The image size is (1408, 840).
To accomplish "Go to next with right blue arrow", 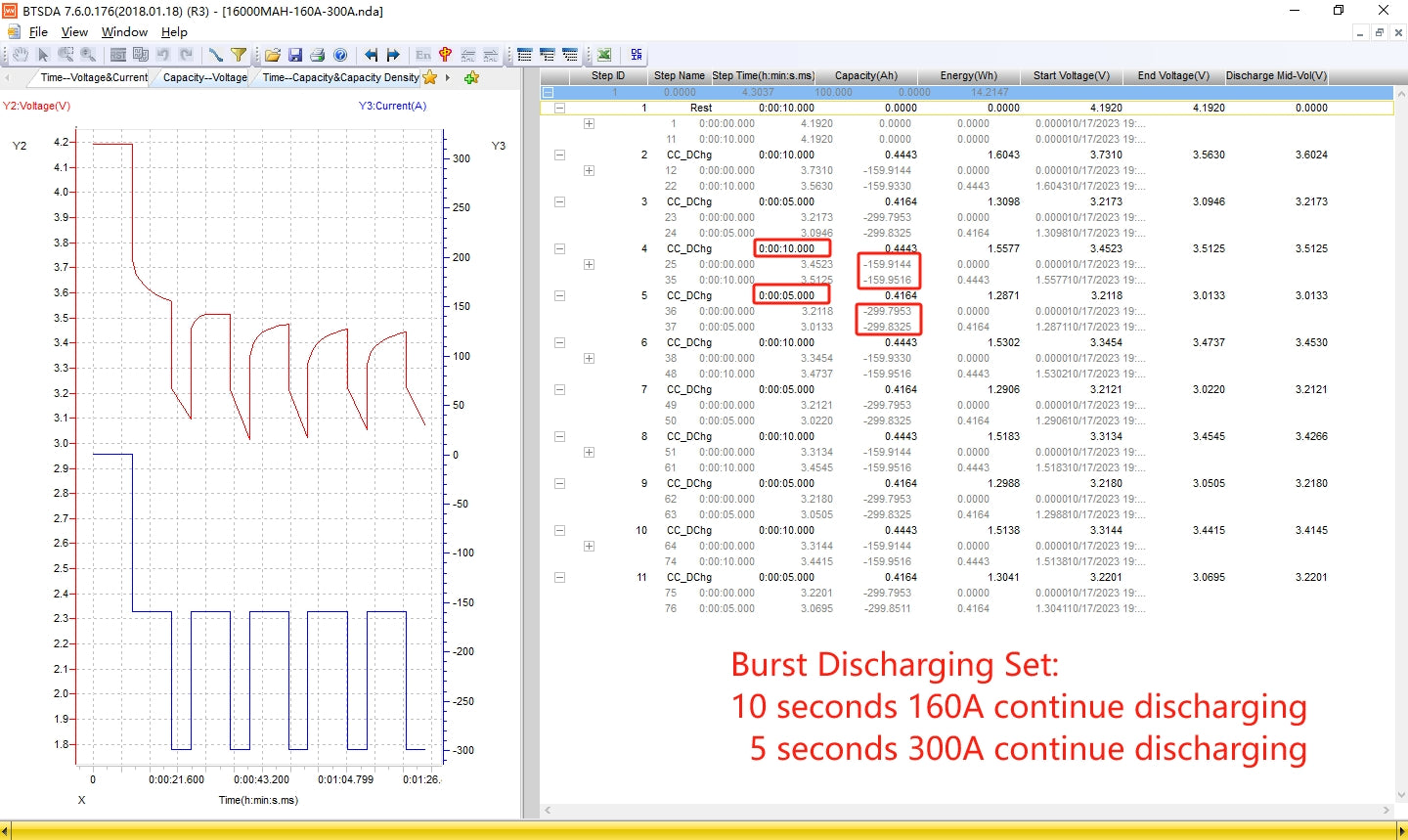I will coord(393,55).
